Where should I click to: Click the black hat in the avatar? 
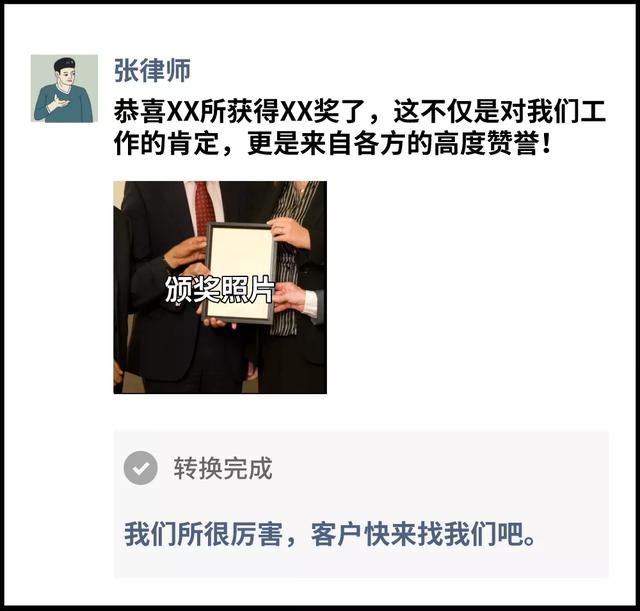(65, 64)
